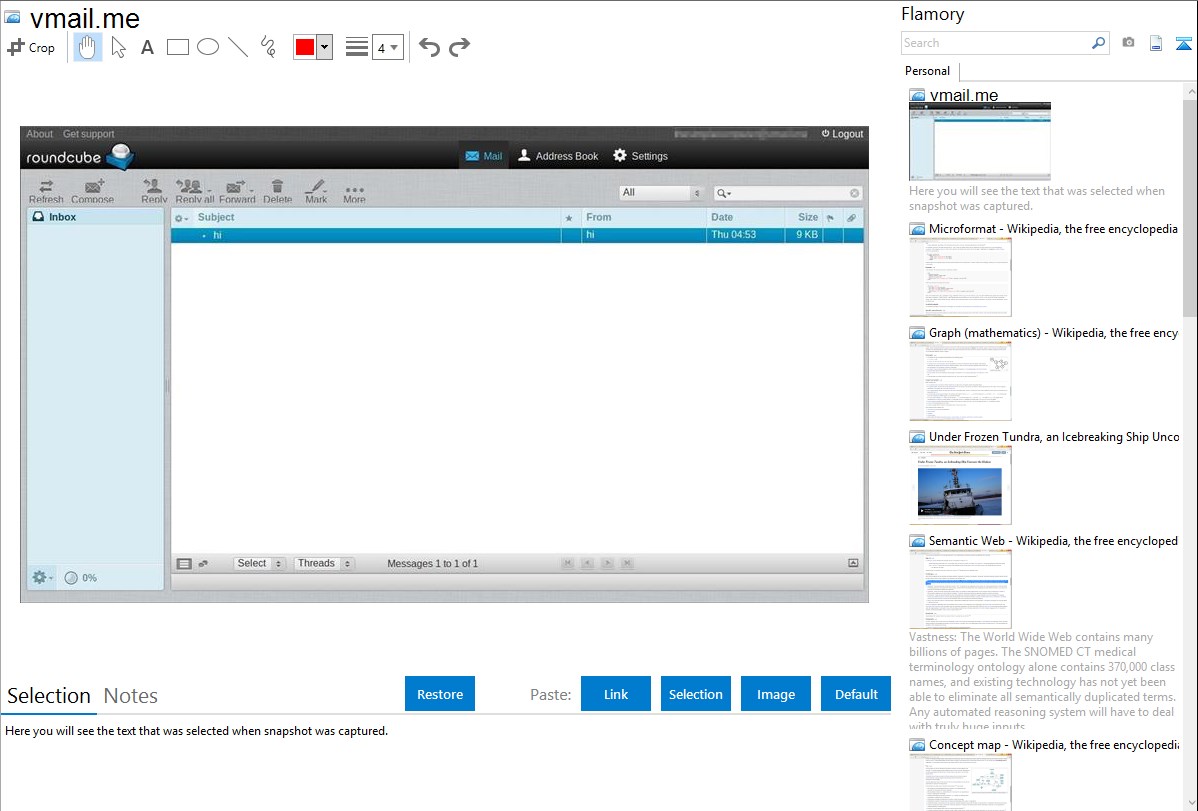Open the folder actions gear in roundcube
This screenshot has height=811, width=1198.
pyautogui.click(x=41, y=578)
